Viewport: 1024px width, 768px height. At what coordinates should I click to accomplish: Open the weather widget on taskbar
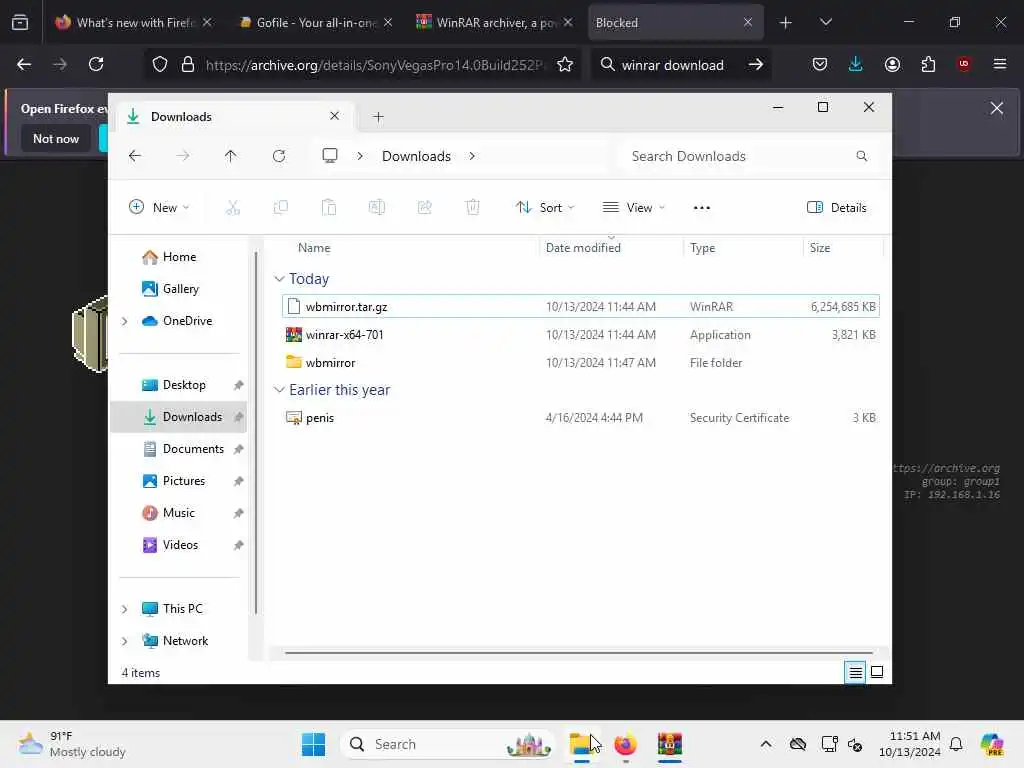[72, 744]
